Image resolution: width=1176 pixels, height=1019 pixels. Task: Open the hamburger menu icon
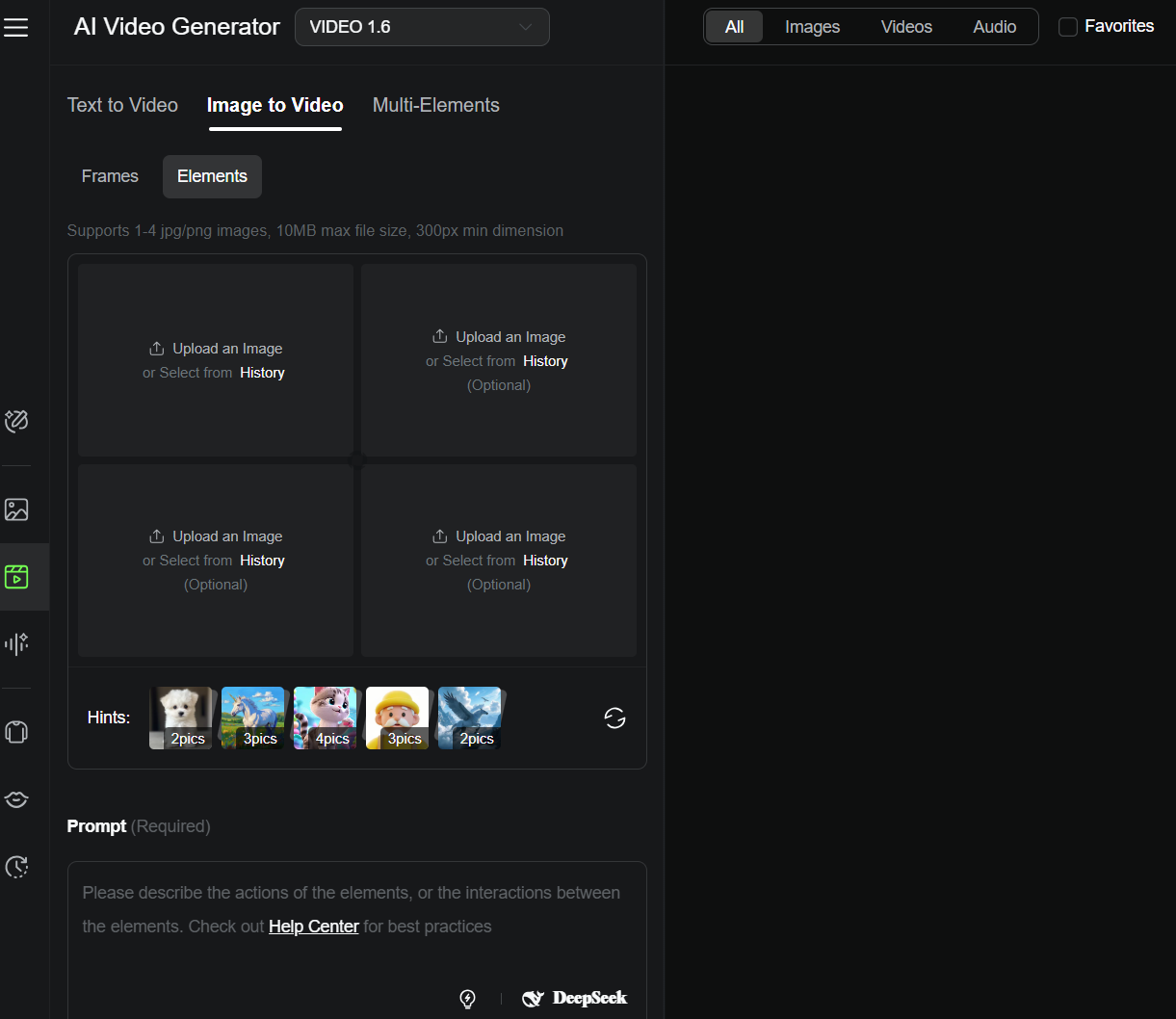coord(16,27)
